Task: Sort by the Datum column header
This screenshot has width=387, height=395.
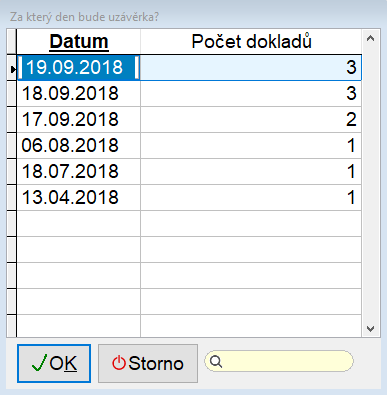Action: coord(79,42)
